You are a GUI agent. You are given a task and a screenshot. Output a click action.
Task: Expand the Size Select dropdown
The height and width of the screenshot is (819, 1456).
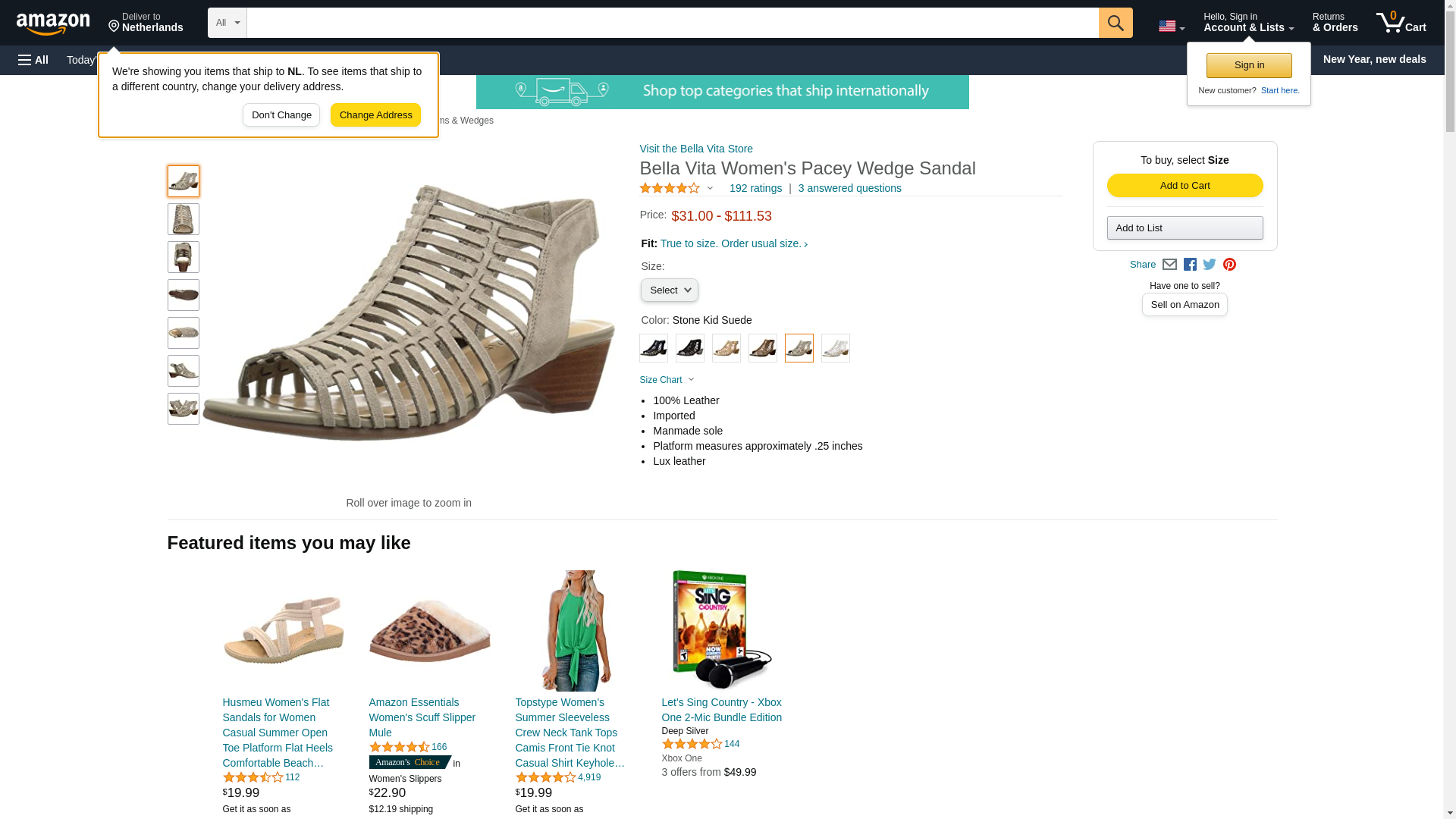[670, 290]
